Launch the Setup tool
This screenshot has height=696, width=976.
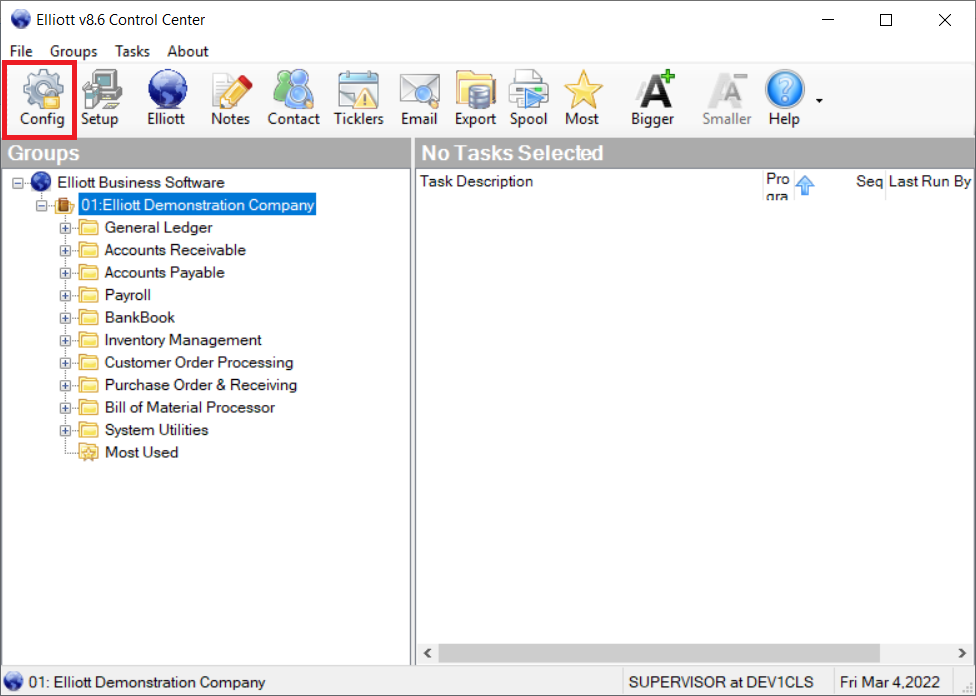click(x=100, y=98)
